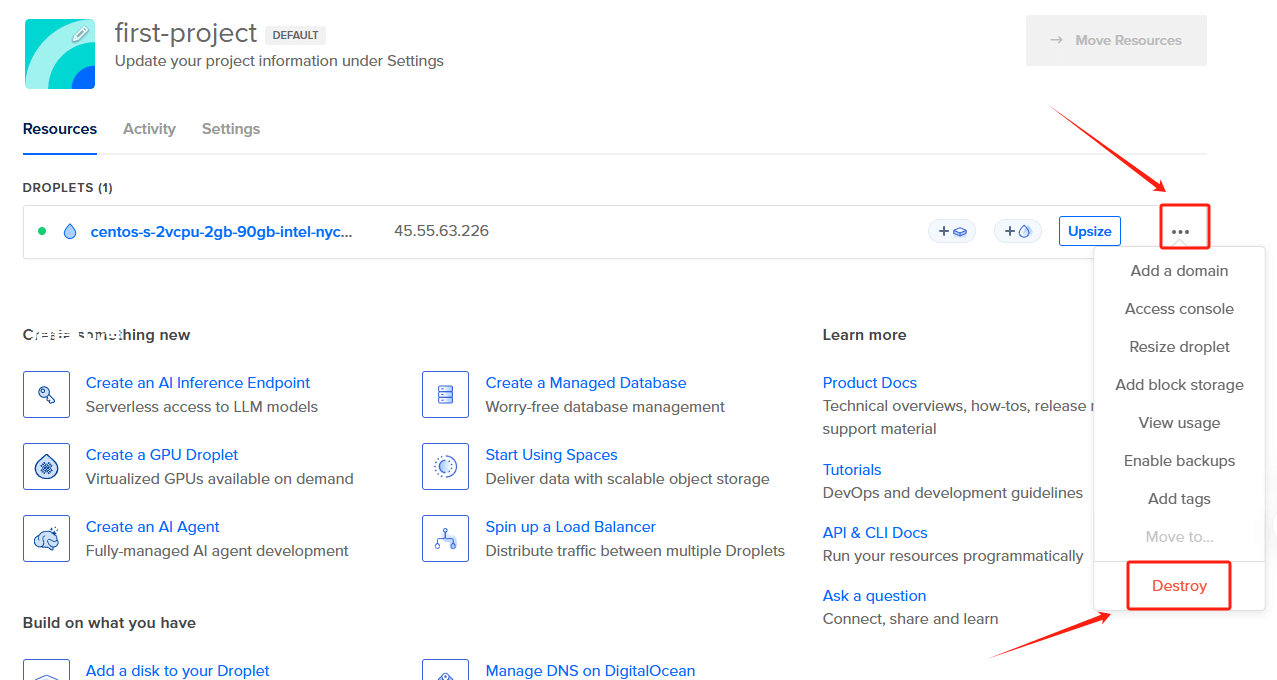Open the project Settings tab
This screenshot has height=680, width=1277.
pyautogui.click(x=231, y=129)
